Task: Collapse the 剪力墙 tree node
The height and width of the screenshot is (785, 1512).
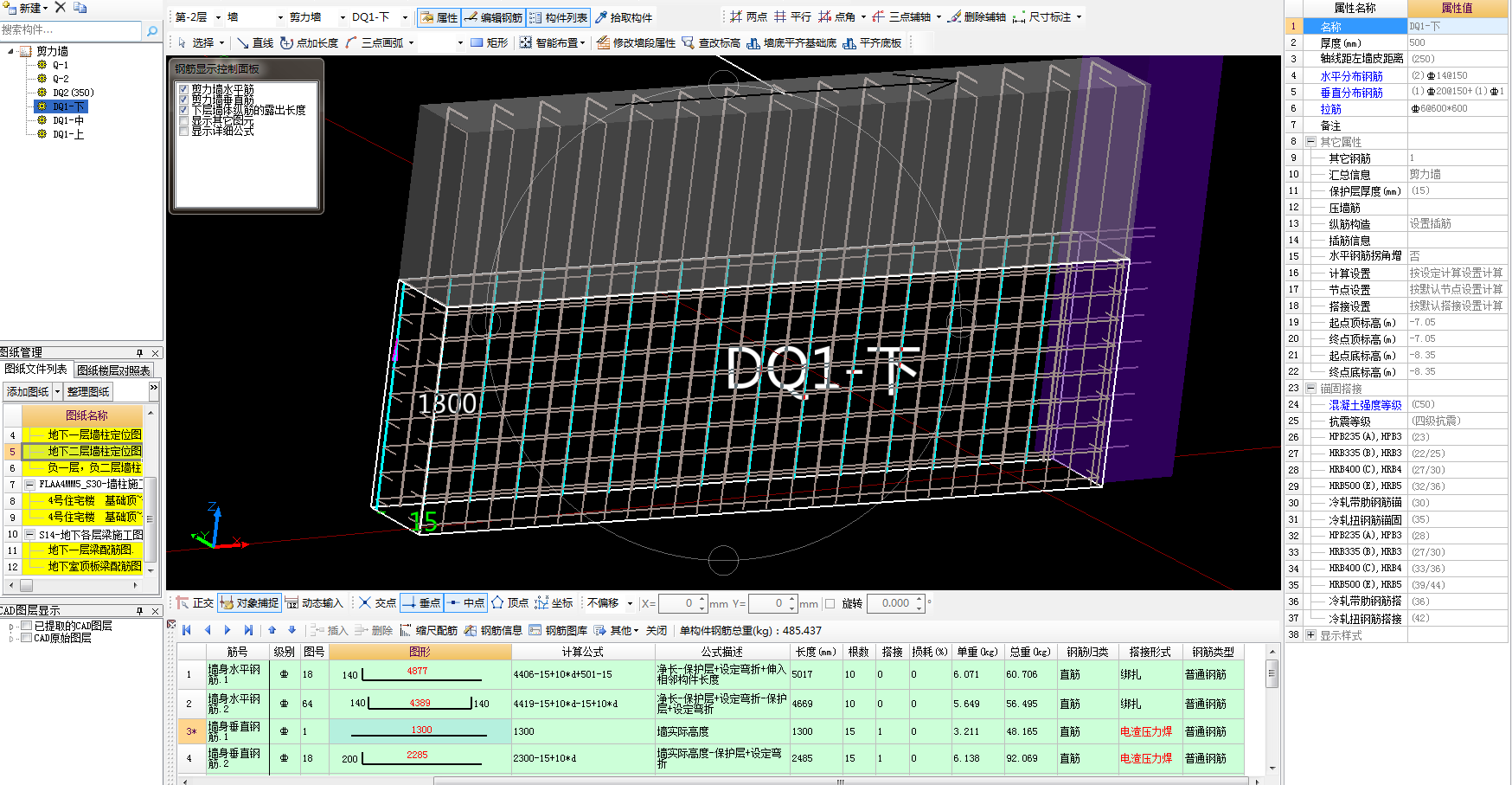Action: (x=11, y=52)
